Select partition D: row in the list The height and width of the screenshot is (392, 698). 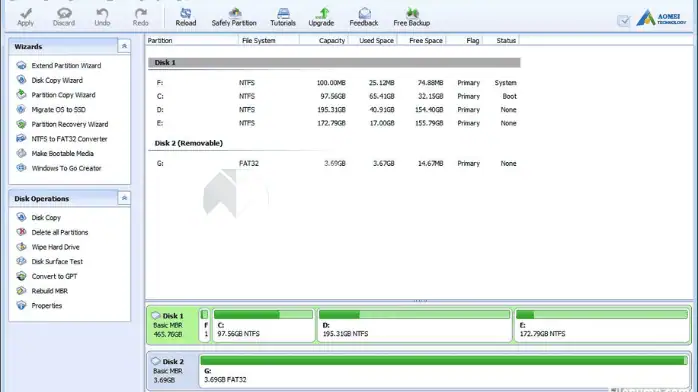pos(334,109)
